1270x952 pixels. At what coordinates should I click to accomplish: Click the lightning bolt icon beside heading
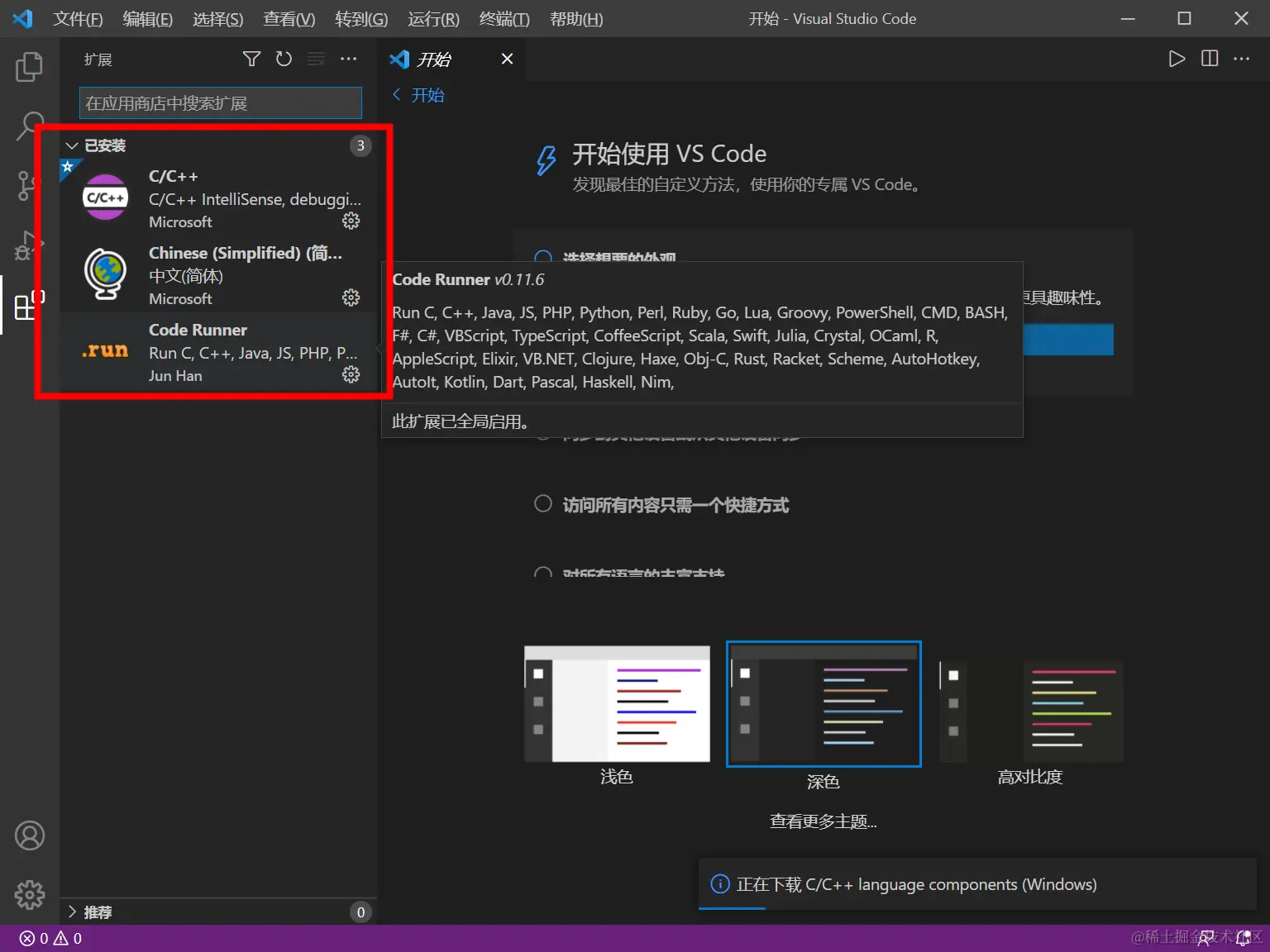click(x=546, y=159)
